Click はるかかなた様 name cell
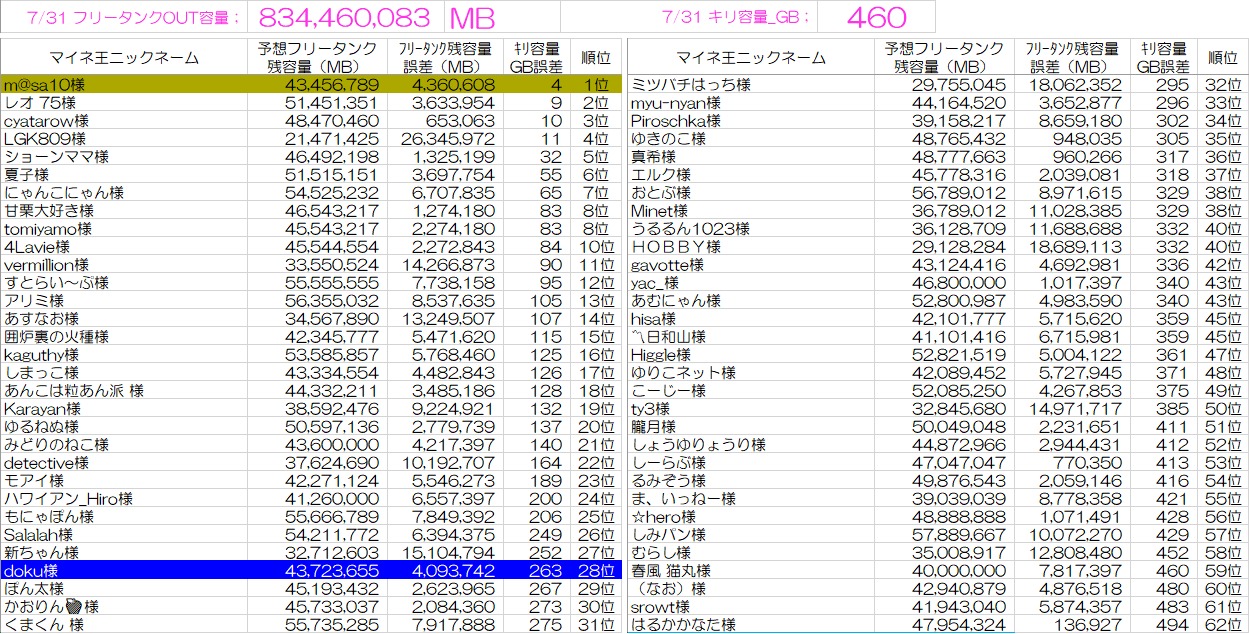 click(x=751, y=625)
